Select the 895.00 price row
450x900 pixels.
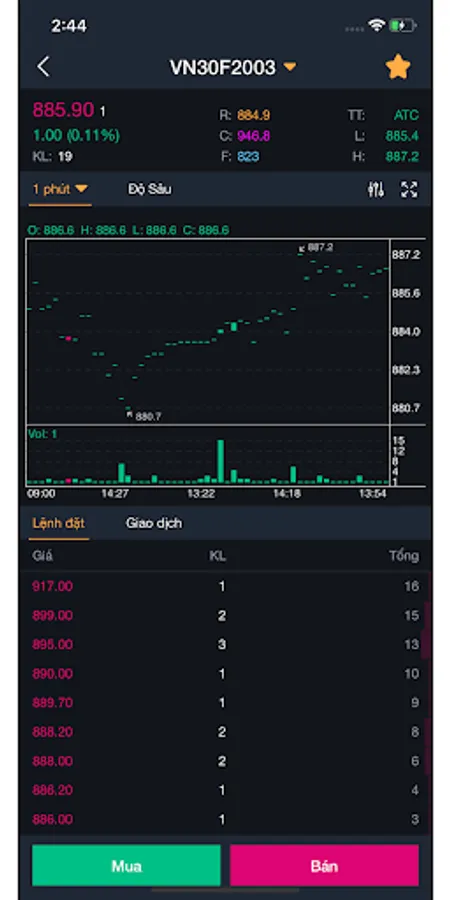tap(225, 645)
